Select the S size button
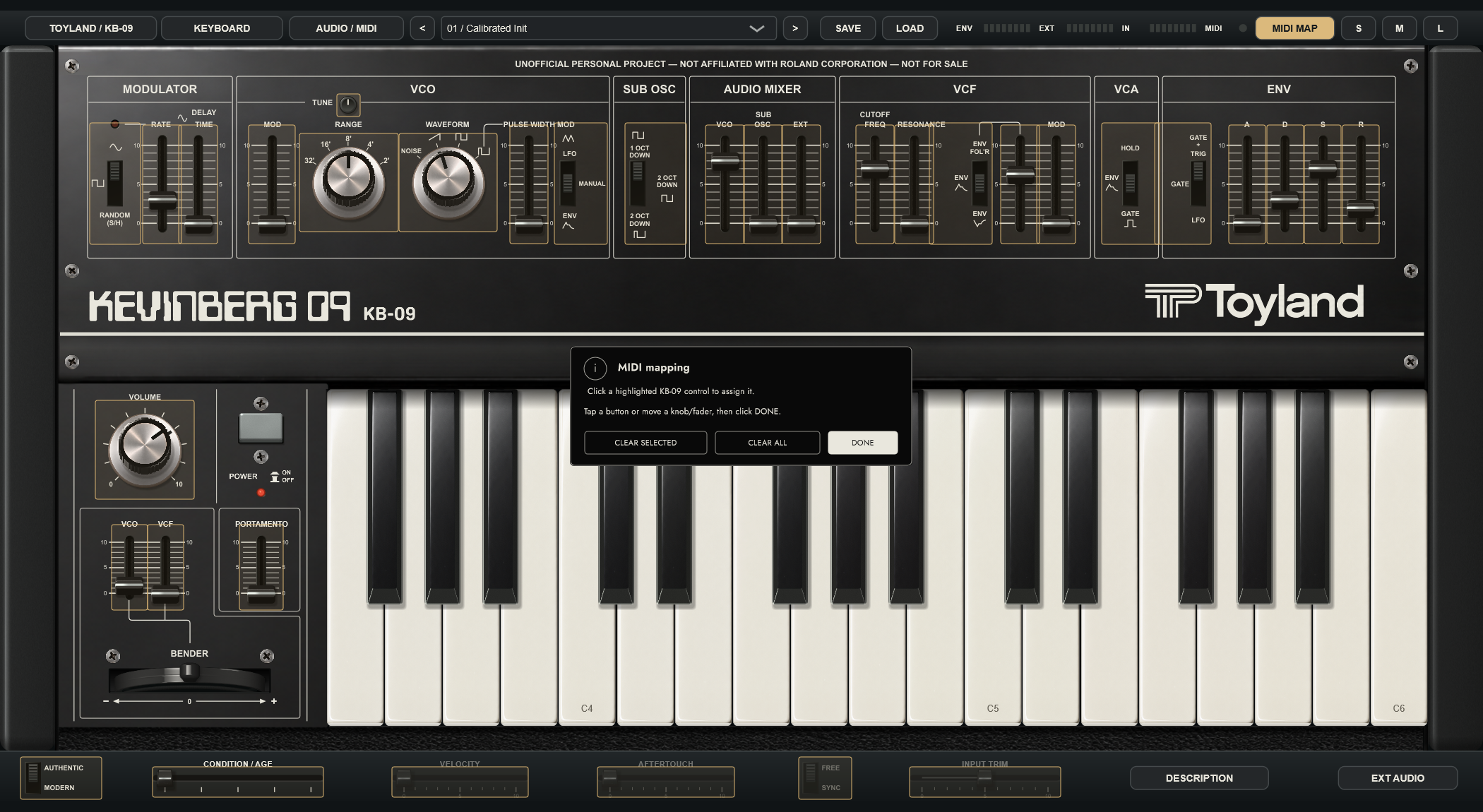1483x812 pixels. tap(1358, 28)
